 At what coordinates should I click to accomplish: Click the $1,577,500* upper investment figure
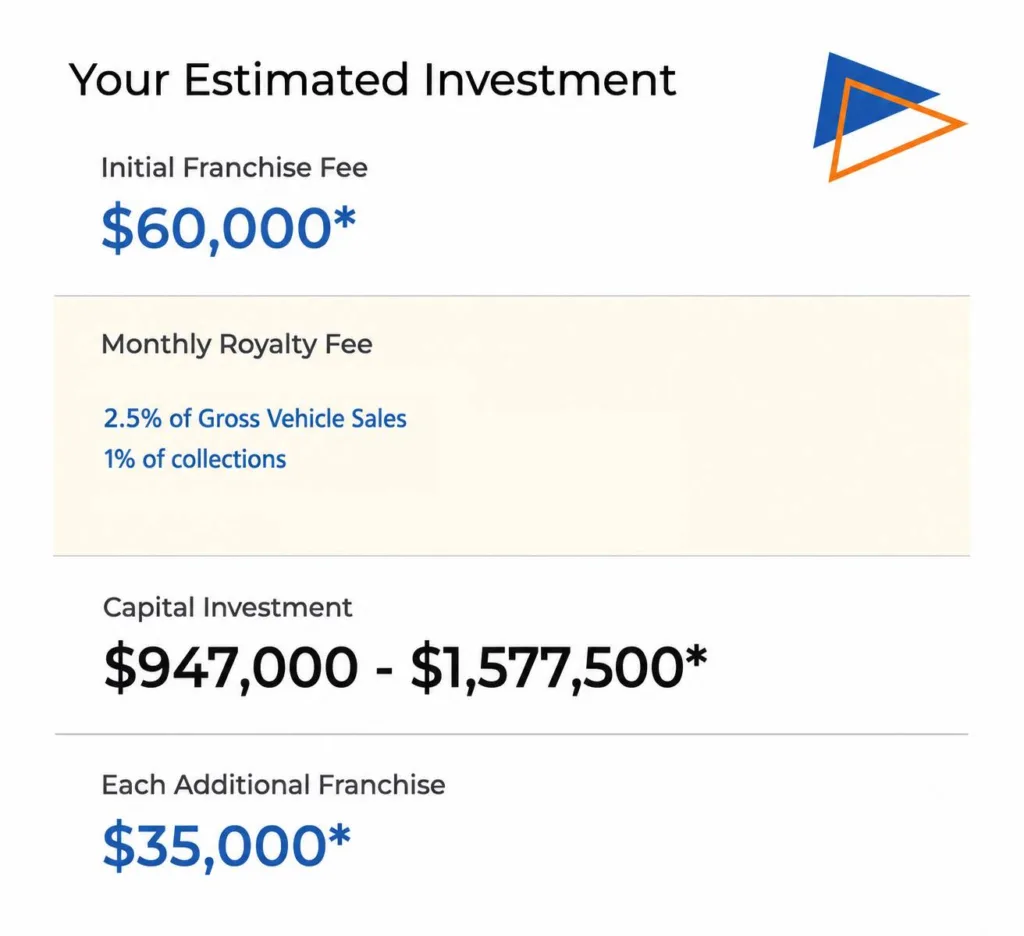coord(559,668)
